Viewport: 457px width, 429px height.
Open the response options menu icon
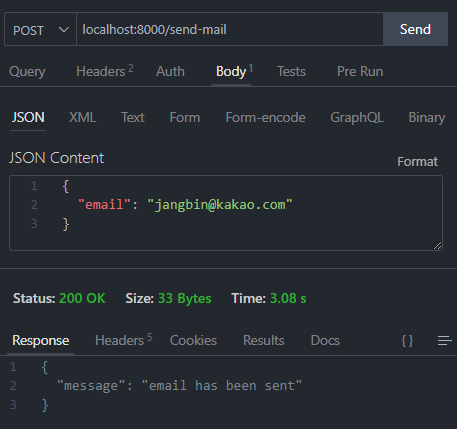444,341
